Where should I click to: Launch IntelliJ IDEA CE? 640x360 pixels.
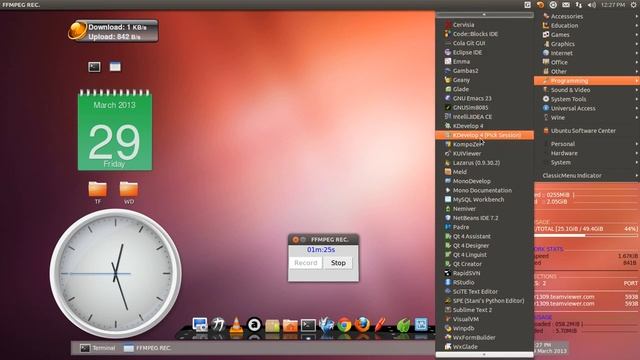(484, 117)
